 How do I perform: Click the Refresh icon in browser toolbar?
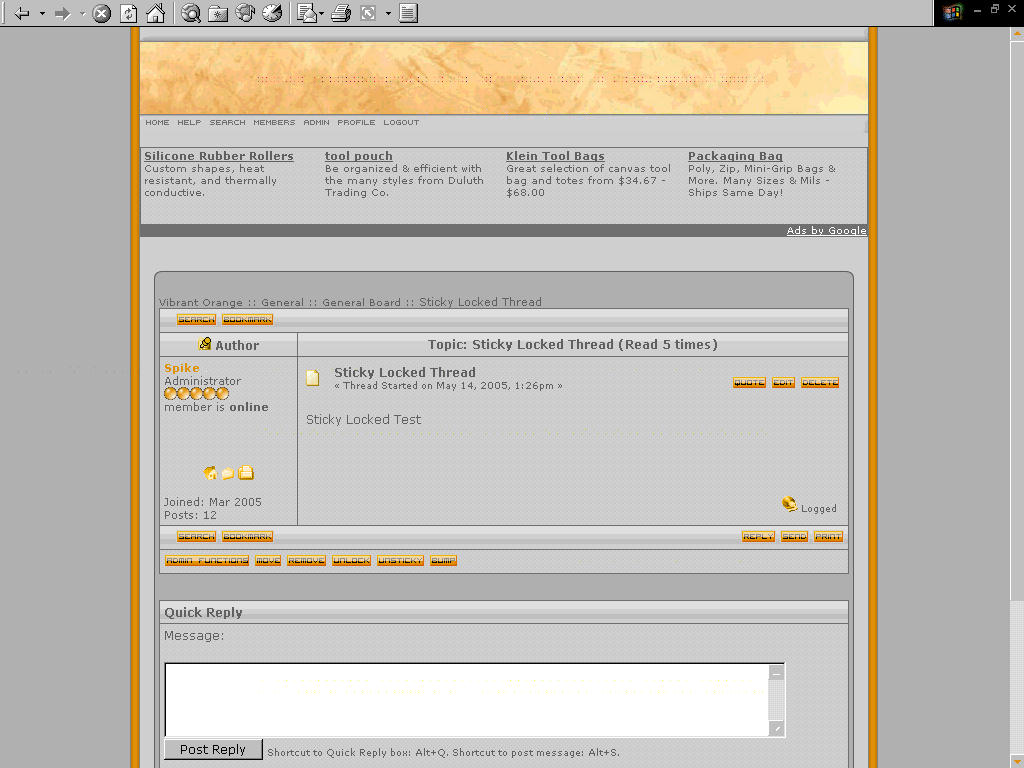[x=127, y=13]
